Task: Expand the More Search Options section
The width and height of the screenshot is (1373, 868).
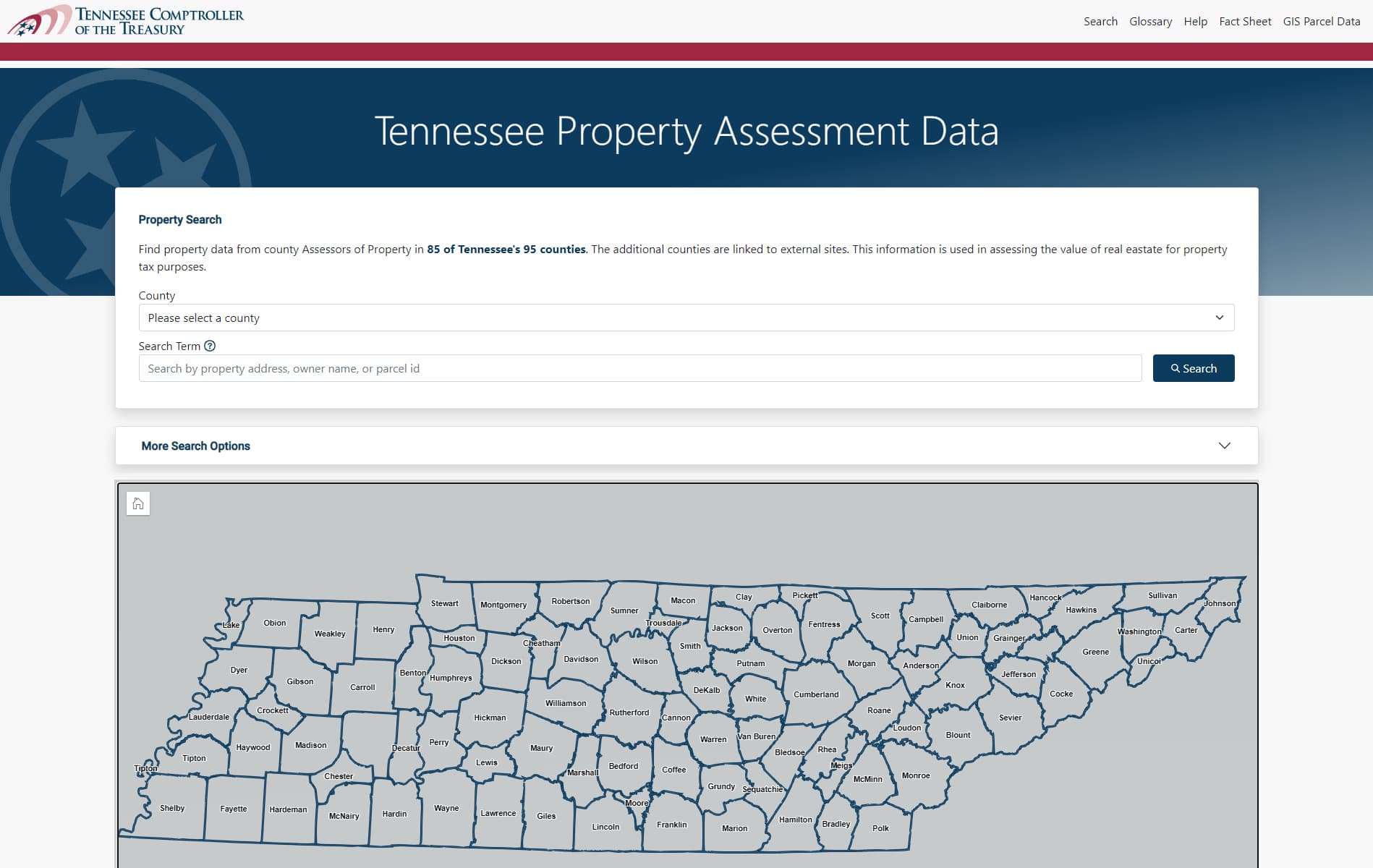Action: point(195,446)
